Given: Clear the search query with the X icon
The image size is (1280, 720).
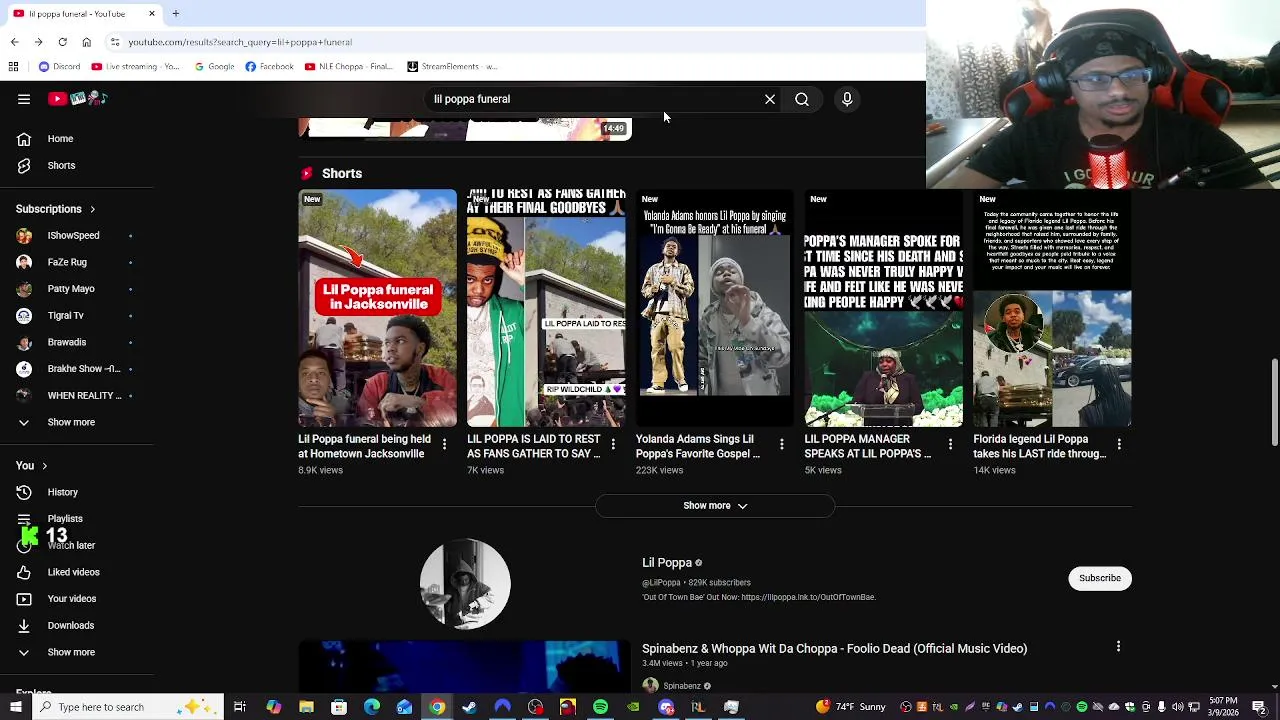Looking at the screenshot, I should pyautogui.click(x=770, y=99).
